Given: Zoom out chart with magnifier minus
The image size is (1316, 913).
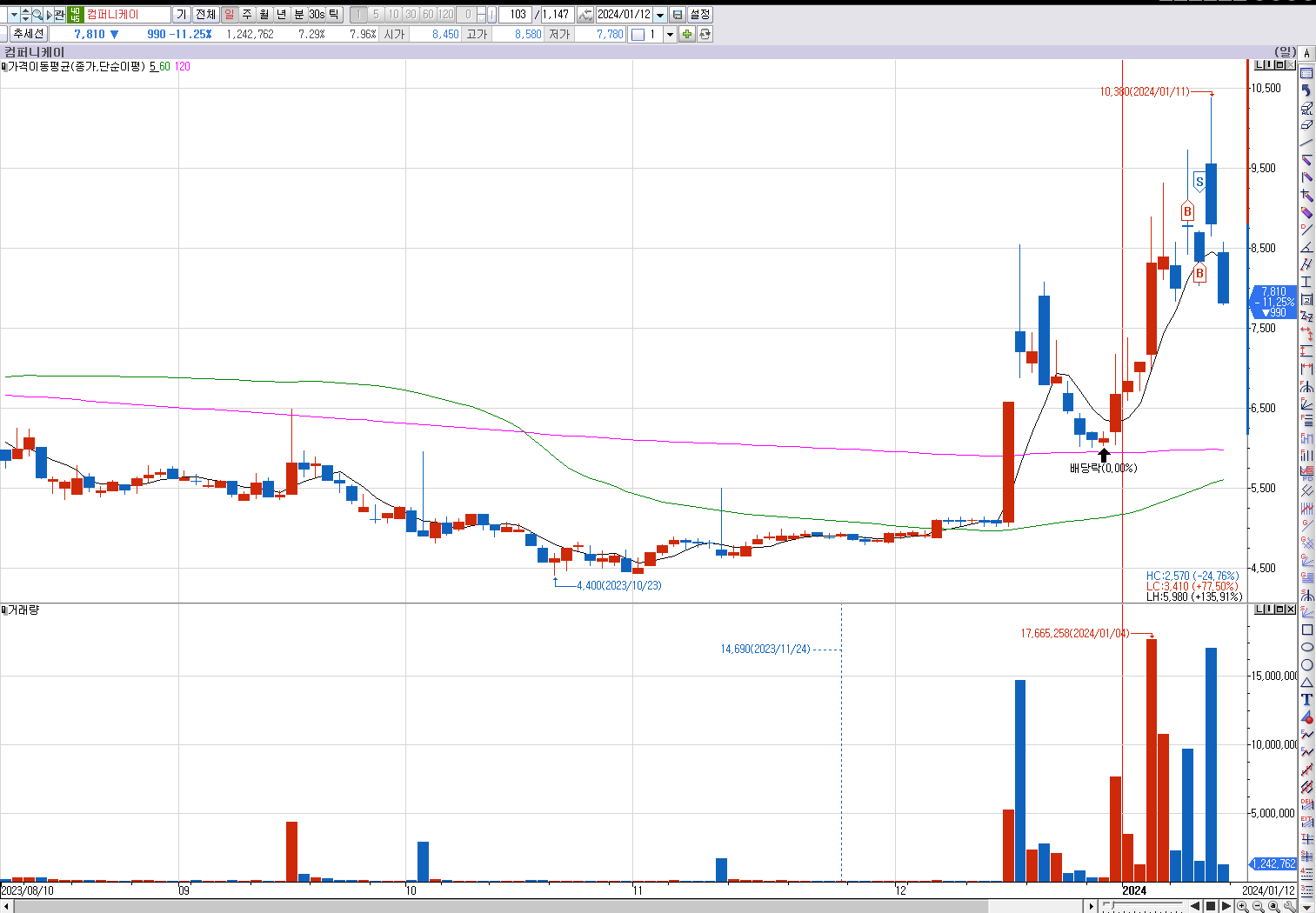Looking at the screenshot, I should point(1258,906).
